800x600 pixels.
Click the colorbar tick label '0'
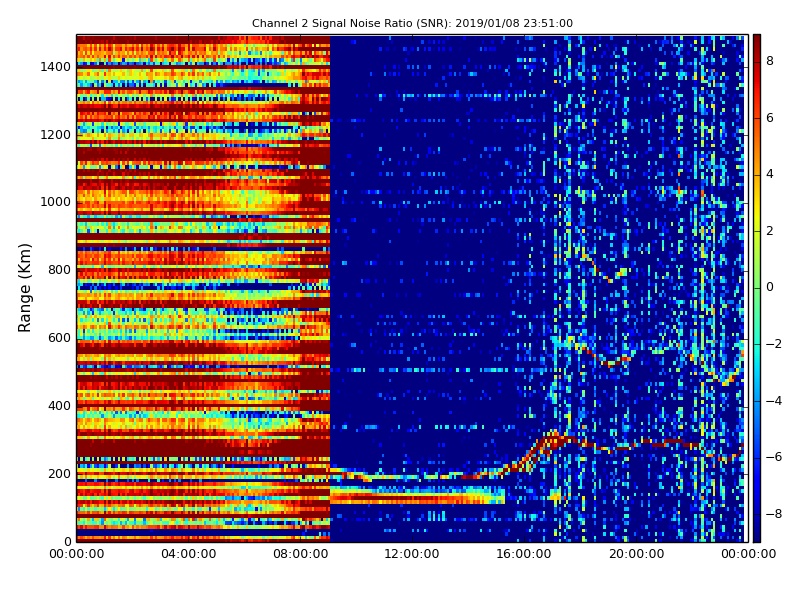coord(770,287)
